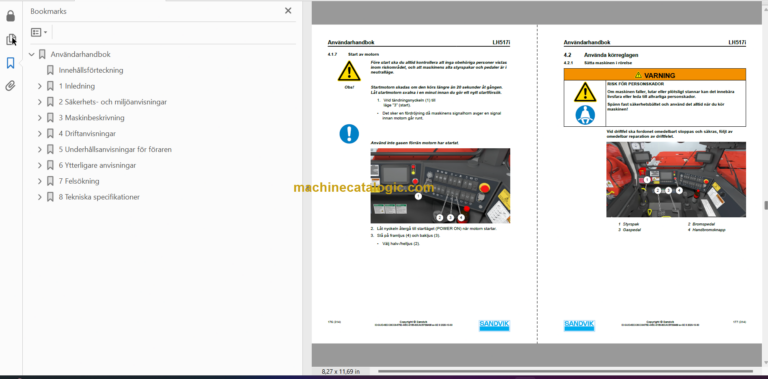Click the yellow warning triangle on left page
The height and width of the screenshot is (379, 768).
(349, 71)
